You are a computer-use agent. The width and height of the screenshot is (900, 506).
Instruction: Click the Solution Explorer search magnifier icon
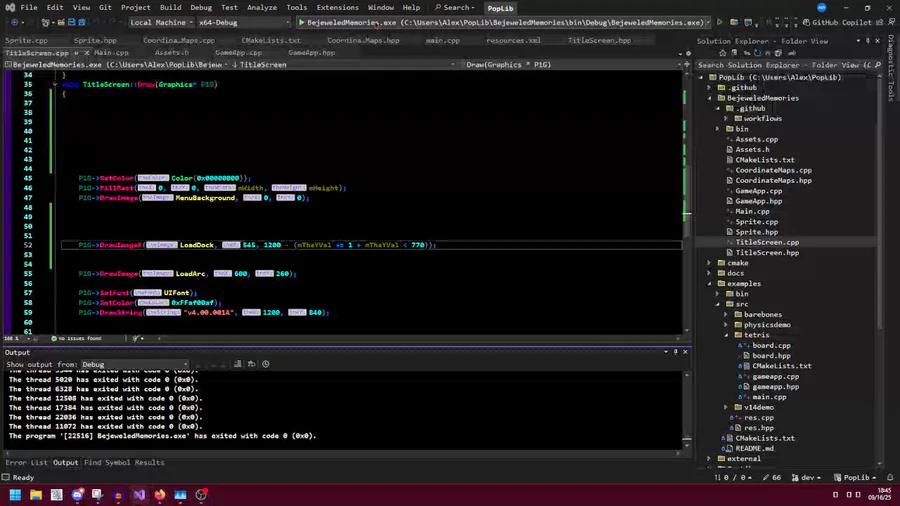point(878,65)
